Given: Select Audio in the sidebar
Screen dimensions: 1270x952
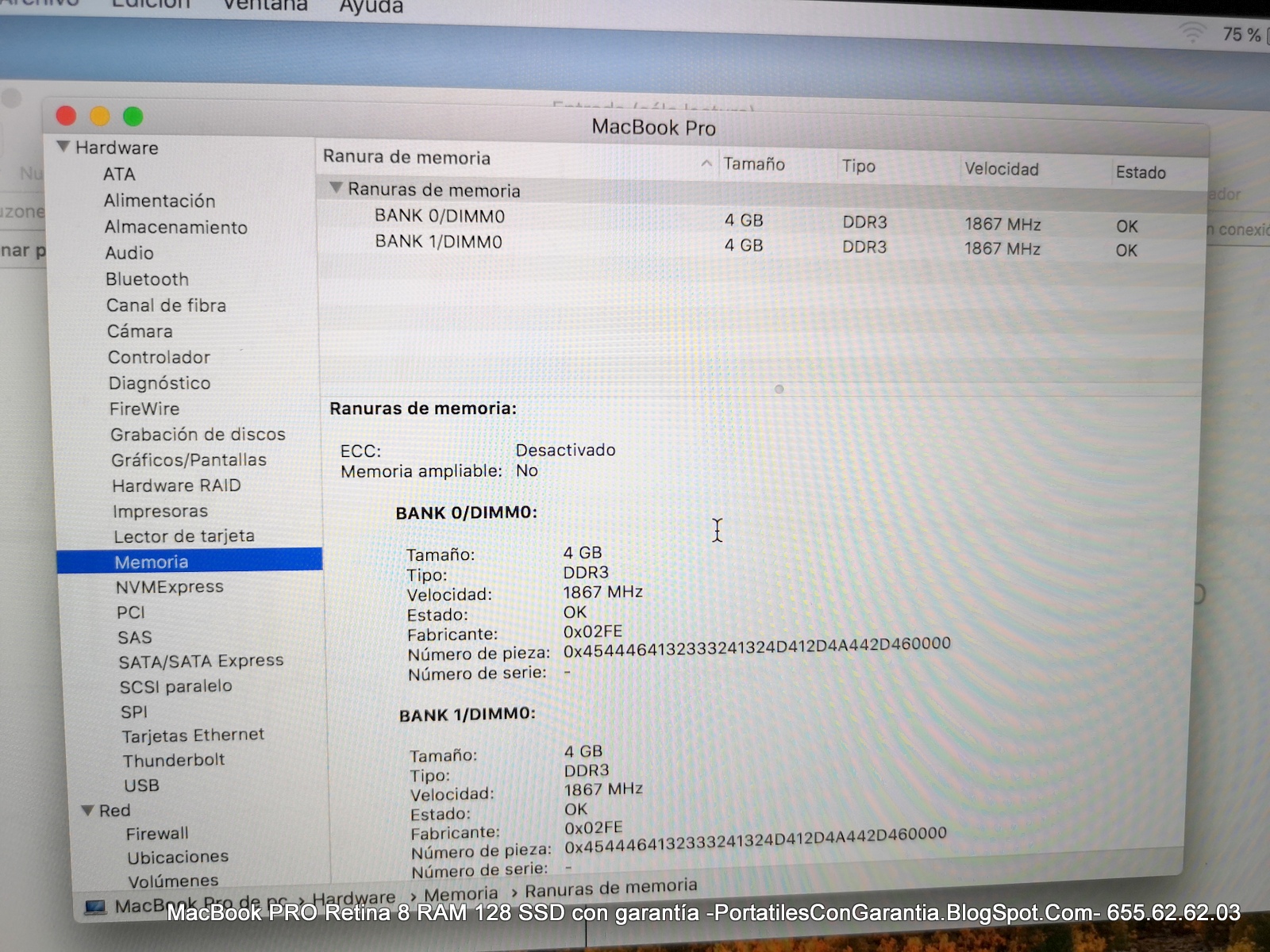Looking at the screenshot, I should (129, 252).
